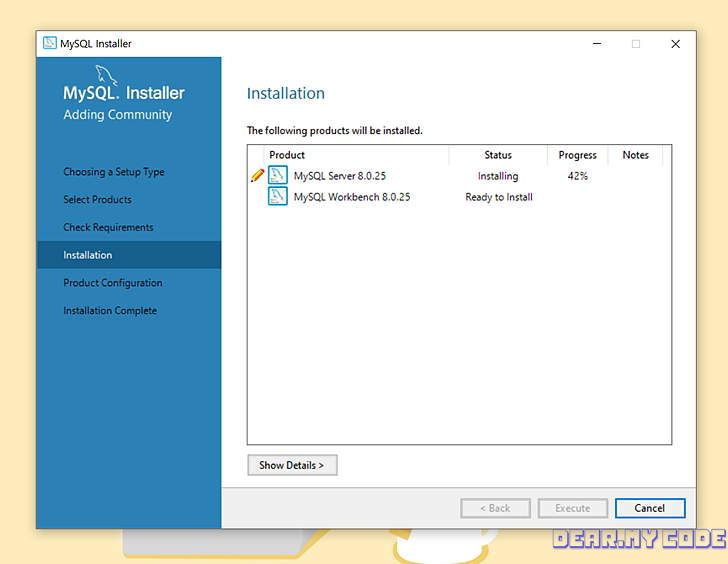Click the Execute button
The height and width of the screenshot is (564, 728).
point(572,508)
